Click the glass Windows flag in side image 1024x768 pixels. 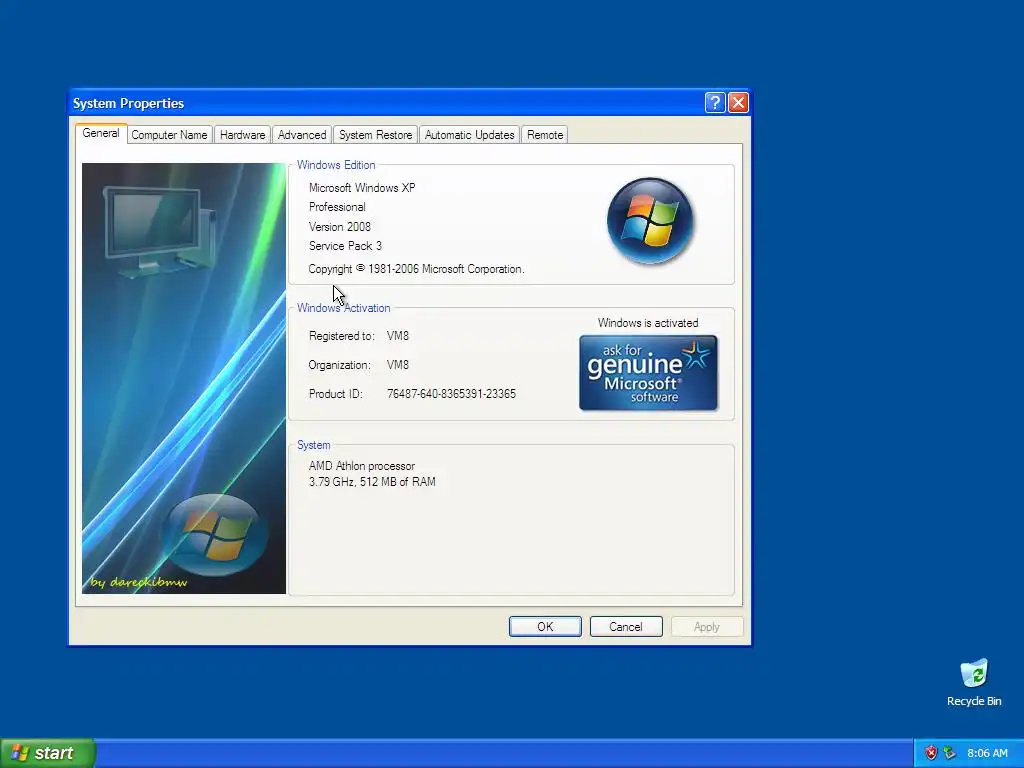point(214,535)
